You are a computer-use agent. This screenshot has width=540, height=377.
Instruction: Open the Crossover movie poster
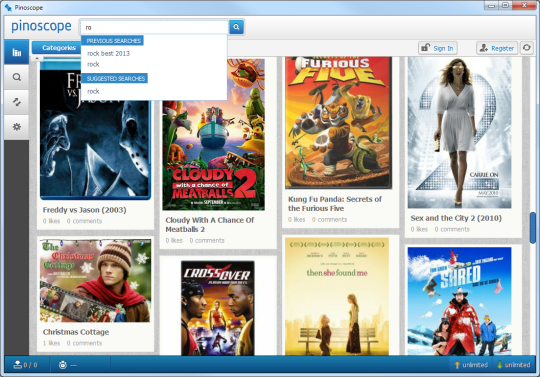point(218,308)
